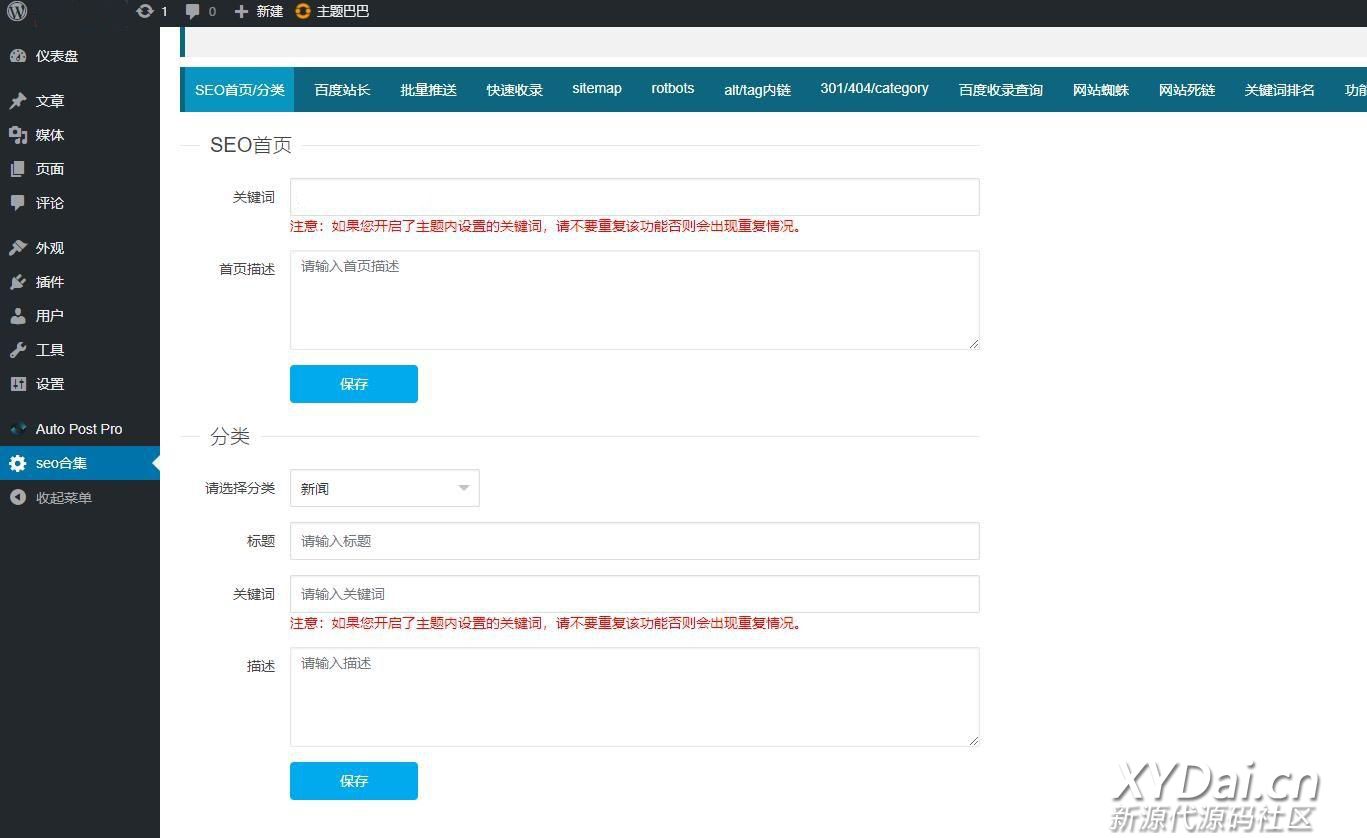Open the comments bubble icon in admin bar

(193, 12)
